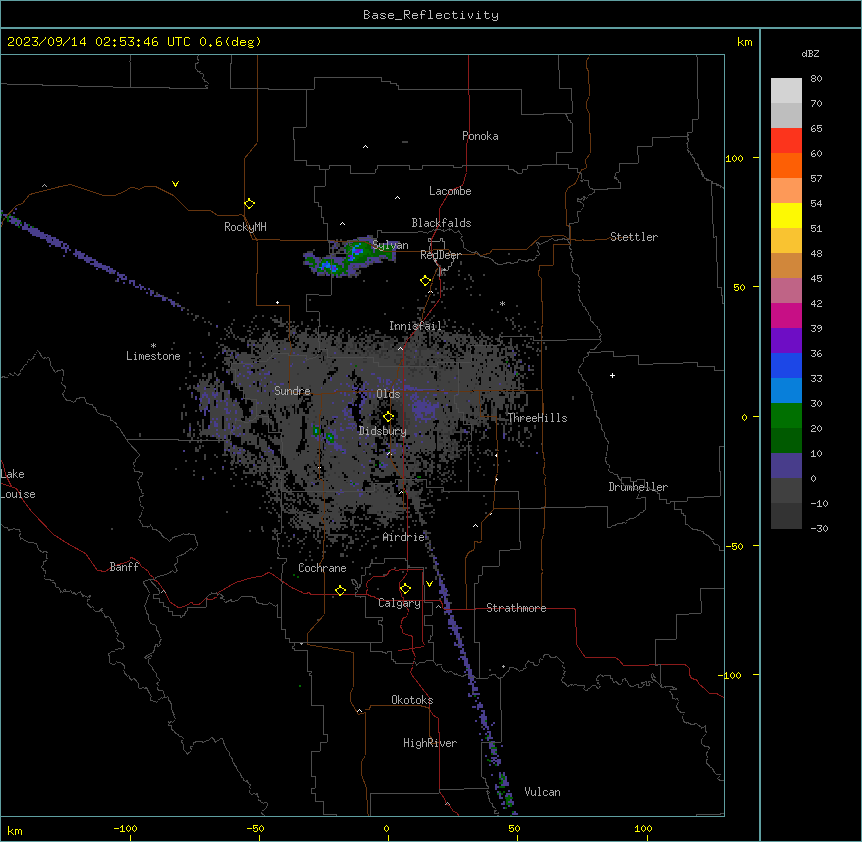The width and height of the screenshot is (862, 842).
Task: Click the Olds label
Action: (388, 394)
